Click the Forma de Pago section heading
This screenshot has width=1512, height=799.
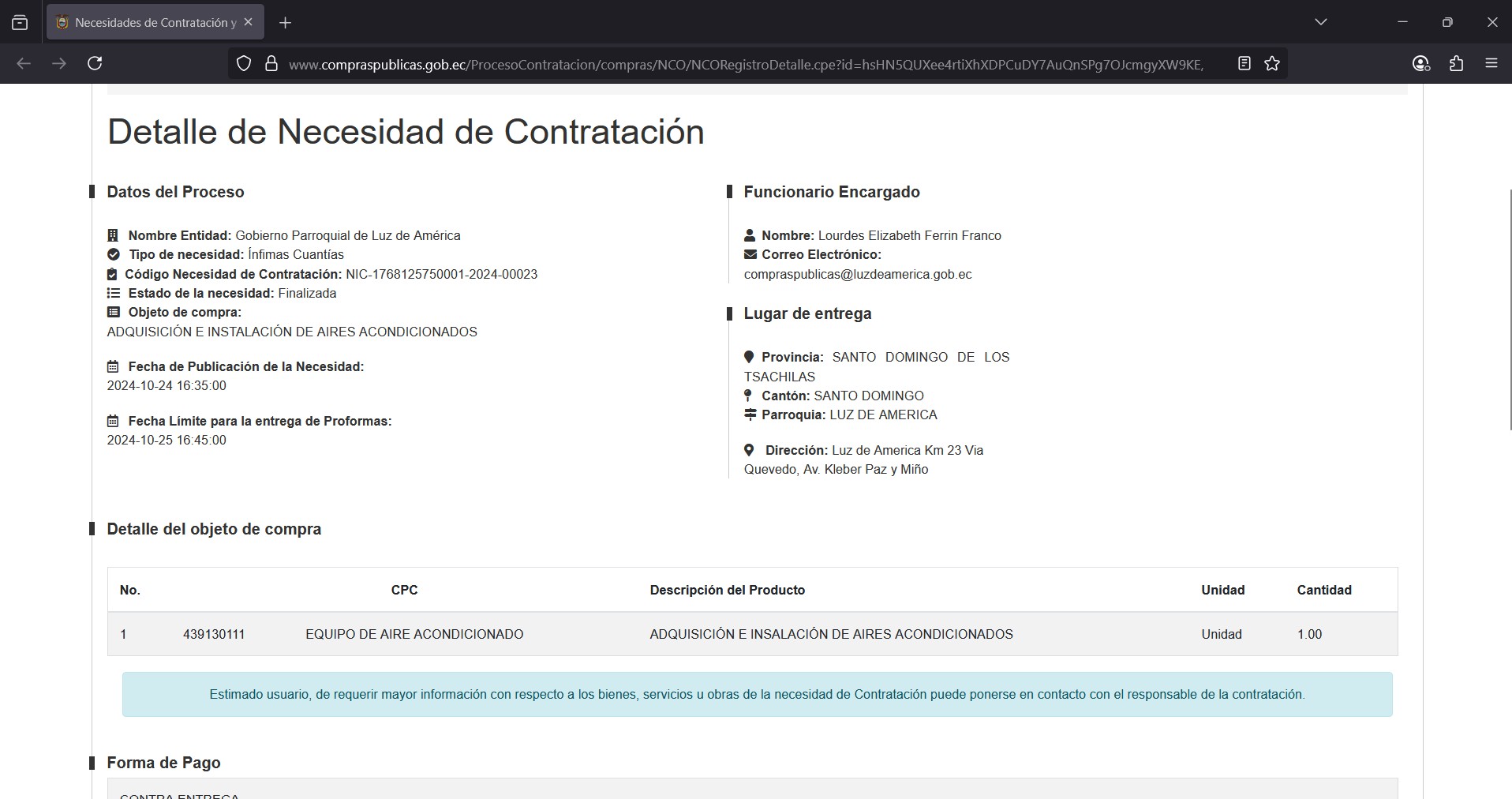tap(163, 763)
